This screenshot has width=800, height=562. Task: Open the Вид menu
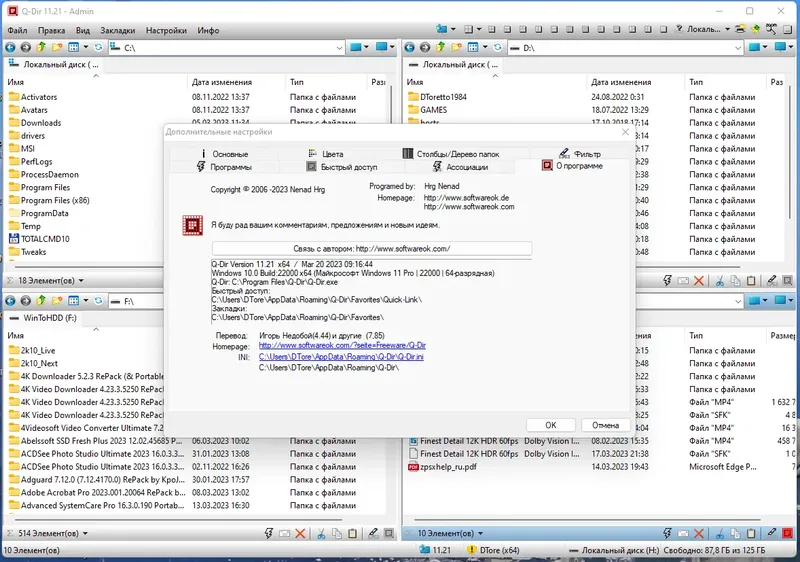point(83,30)
